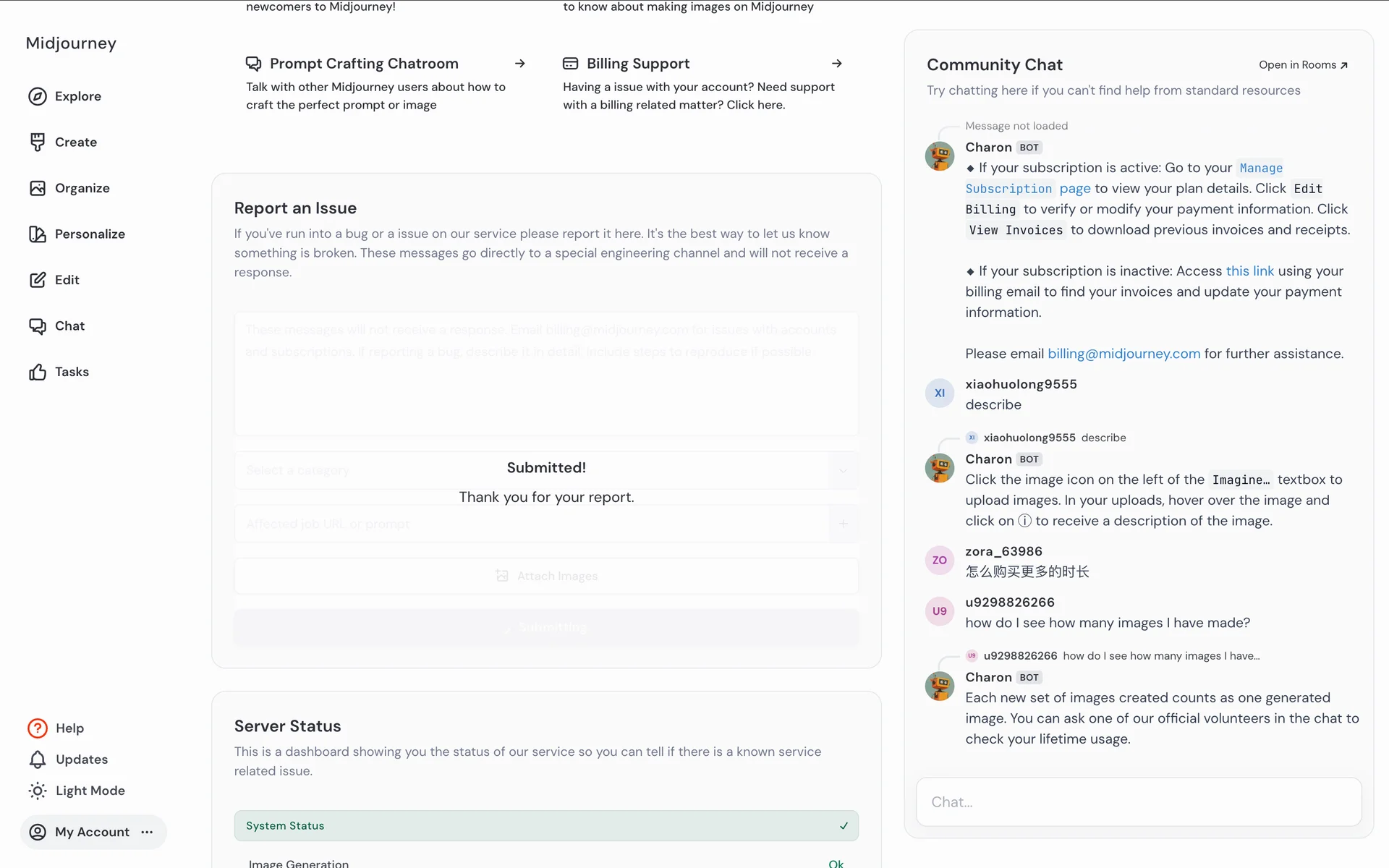
Task: Click the Updates bell icon
Action: [x=38, y=759]
